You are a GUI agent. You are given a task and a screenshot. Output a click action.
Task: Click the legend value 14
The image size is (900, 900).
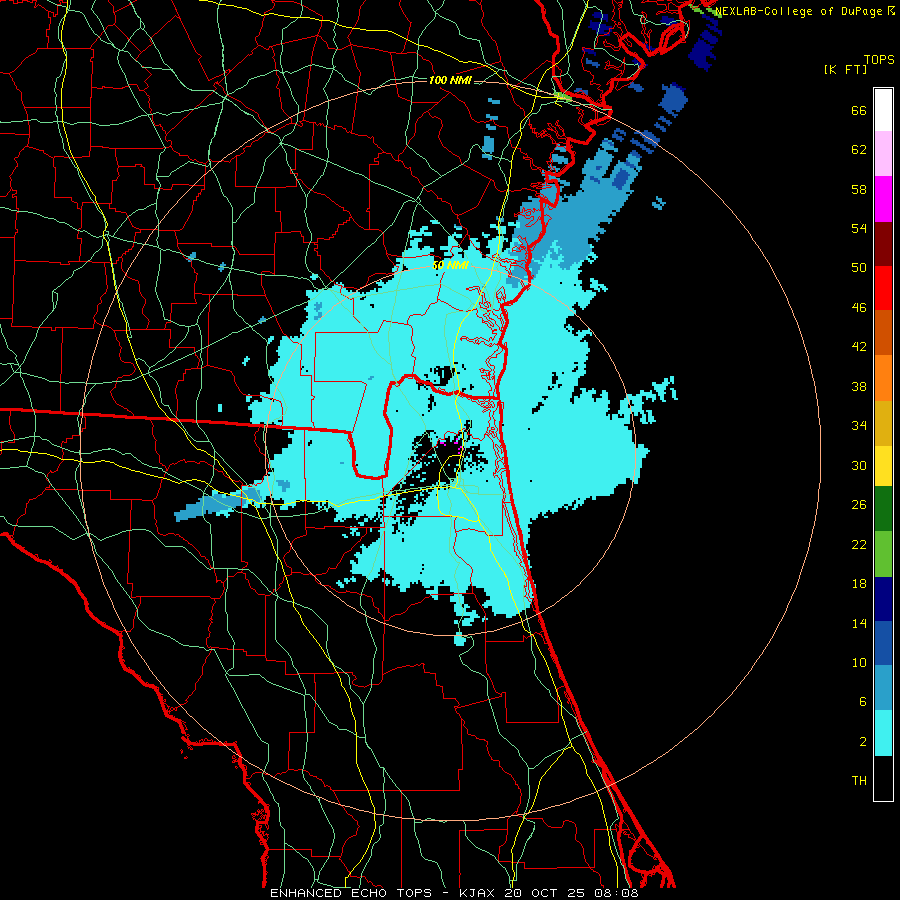859,623
